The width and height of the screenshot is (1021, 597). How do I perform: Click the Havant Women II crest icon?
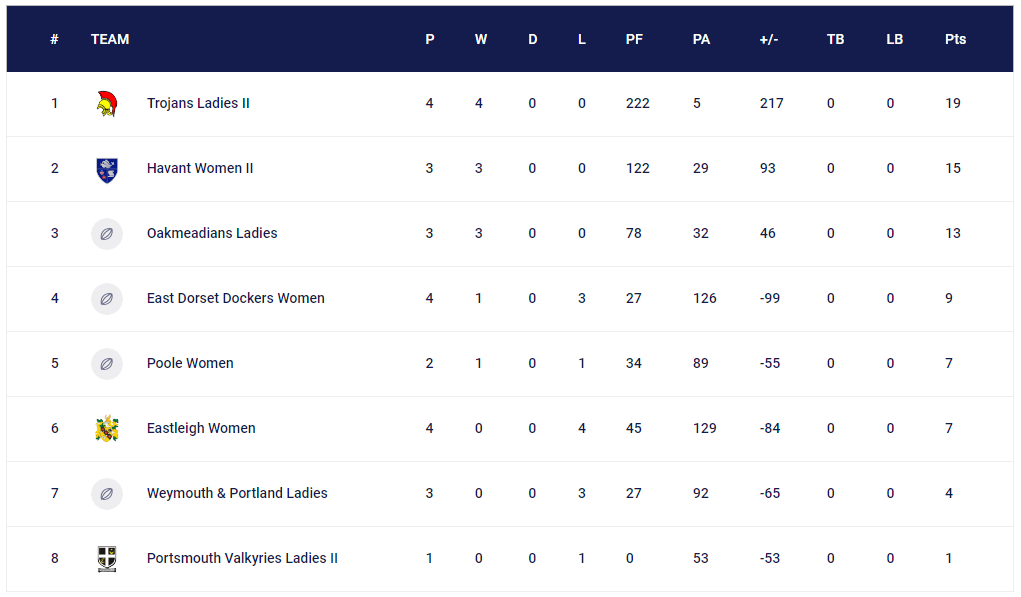tap(106, 169)
